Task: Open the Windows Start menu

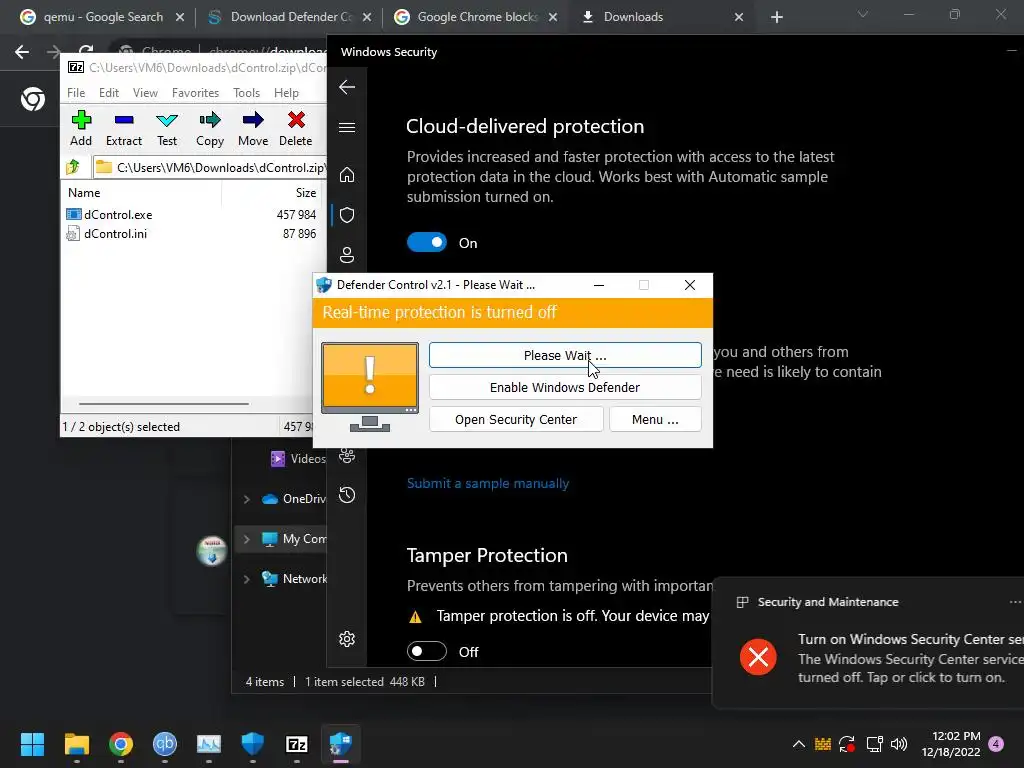Action: click(32, 744)
